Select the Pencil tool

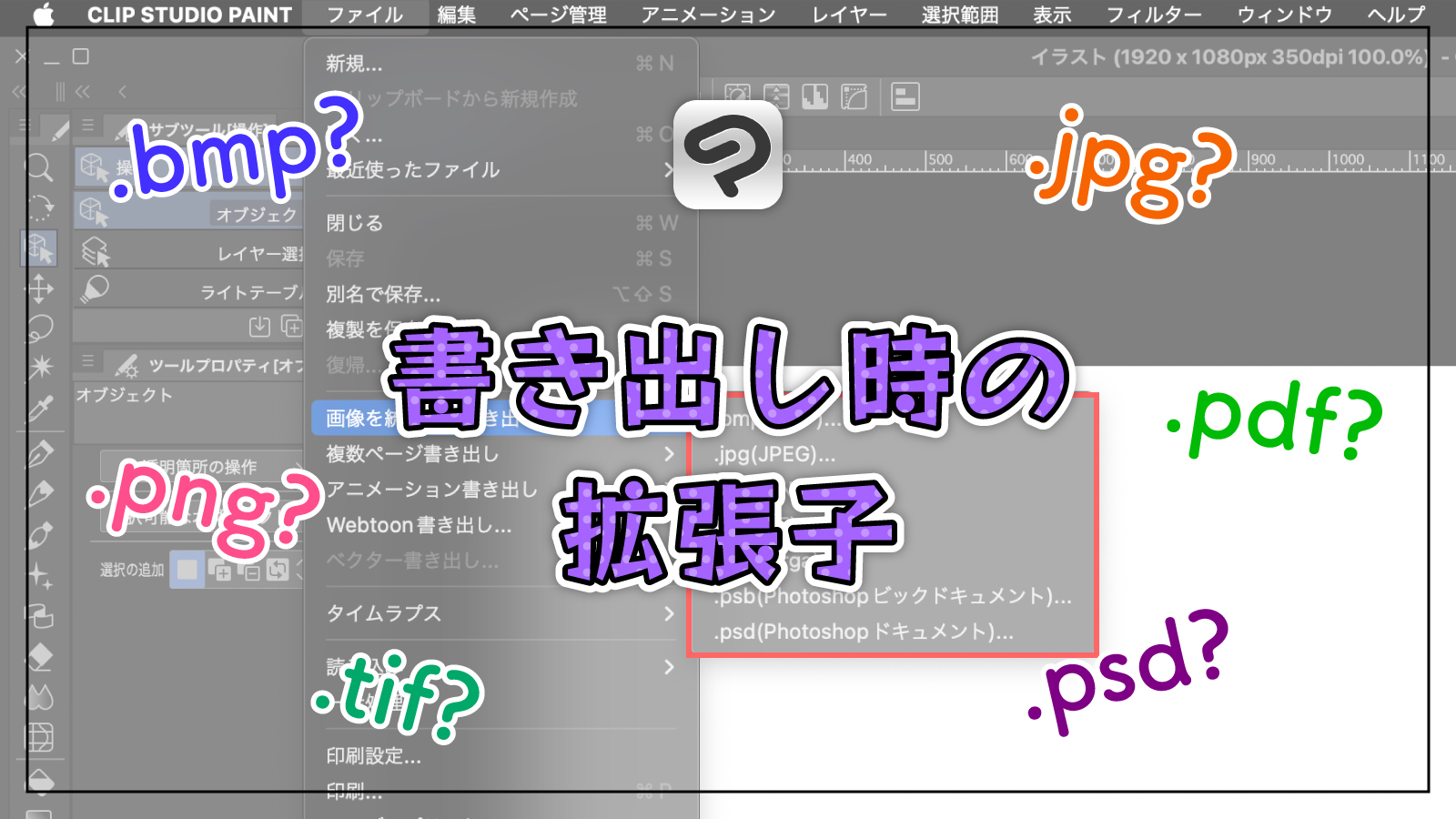(39, 494)
